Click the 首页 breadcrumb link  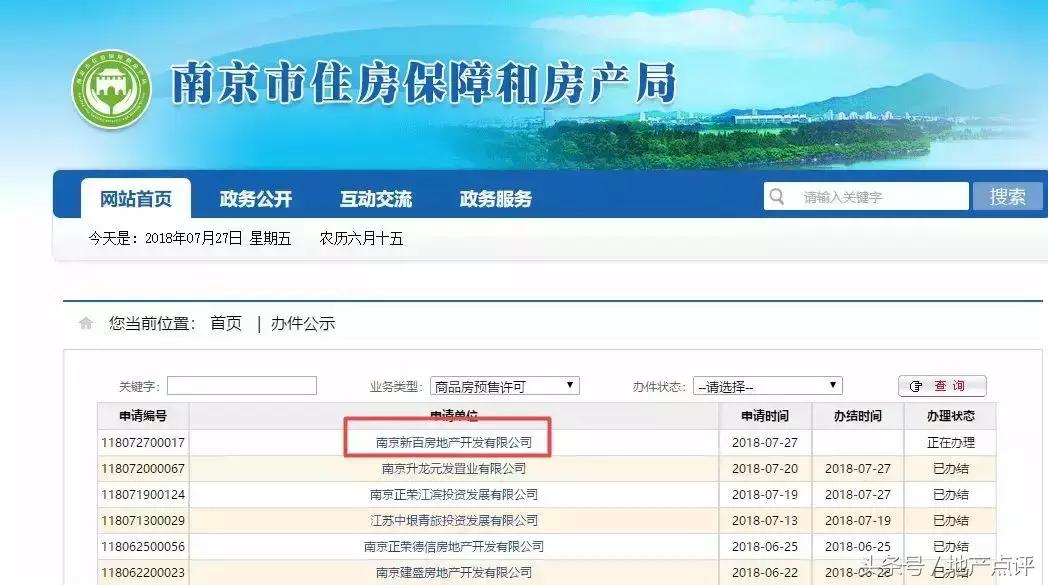pos(224,323)
